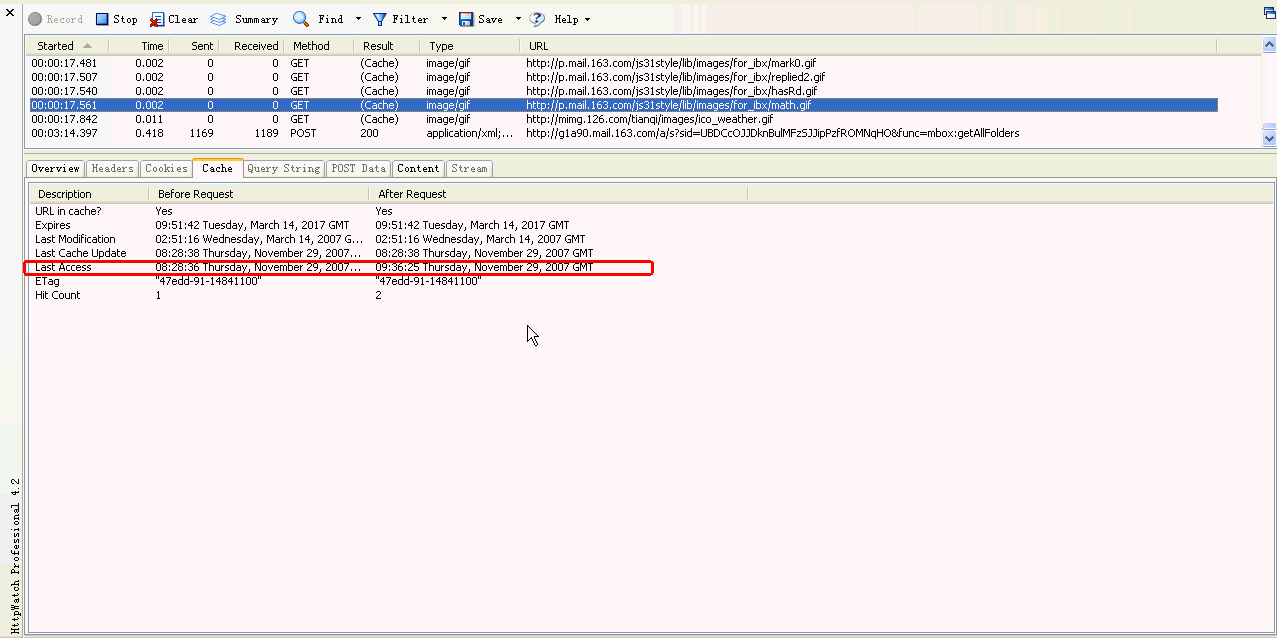Switch to the Headers tab
The image size is (1277, 638).
coord(112,168)
